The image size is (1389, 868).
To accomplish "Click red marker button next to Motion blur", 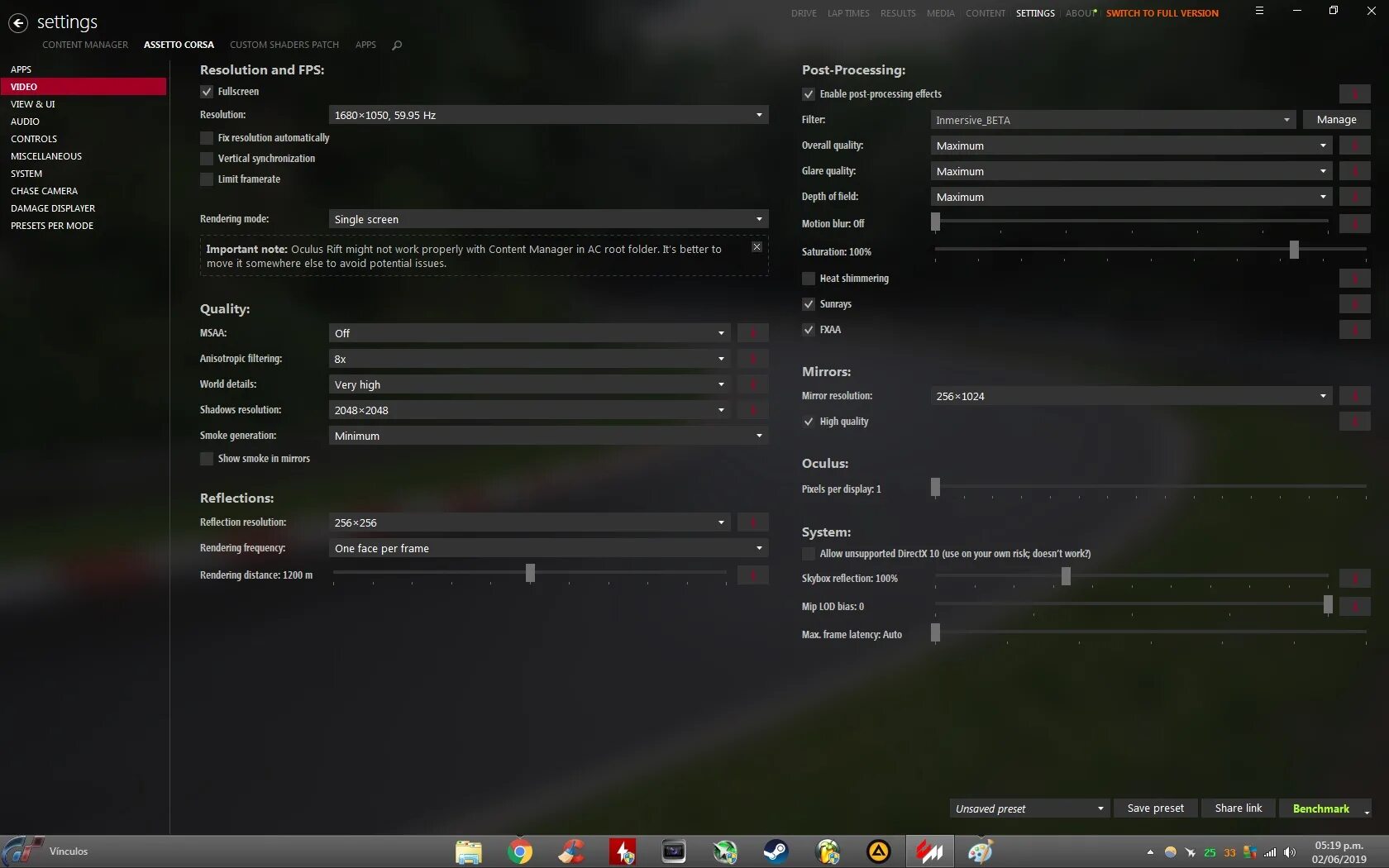I will 1354,224.
